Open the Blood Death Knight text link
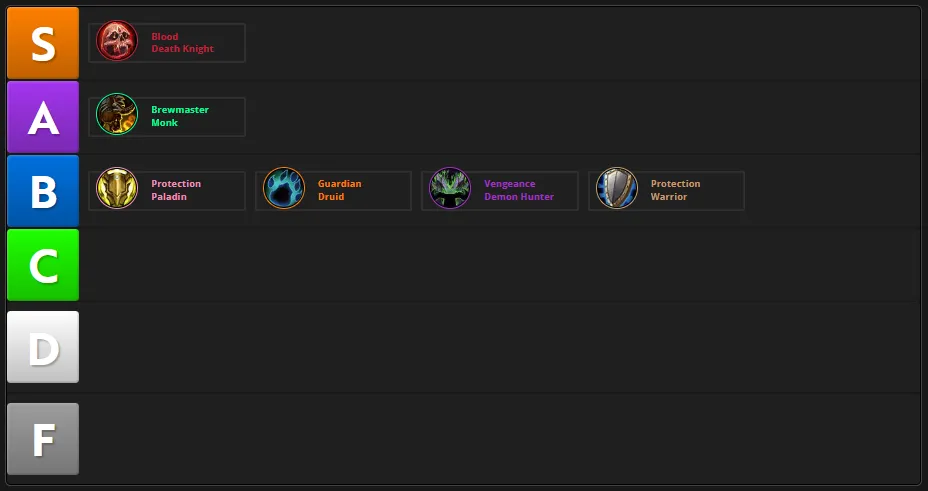Image resolution: width=928 pixels, height=491 pixels. point(182,43)
